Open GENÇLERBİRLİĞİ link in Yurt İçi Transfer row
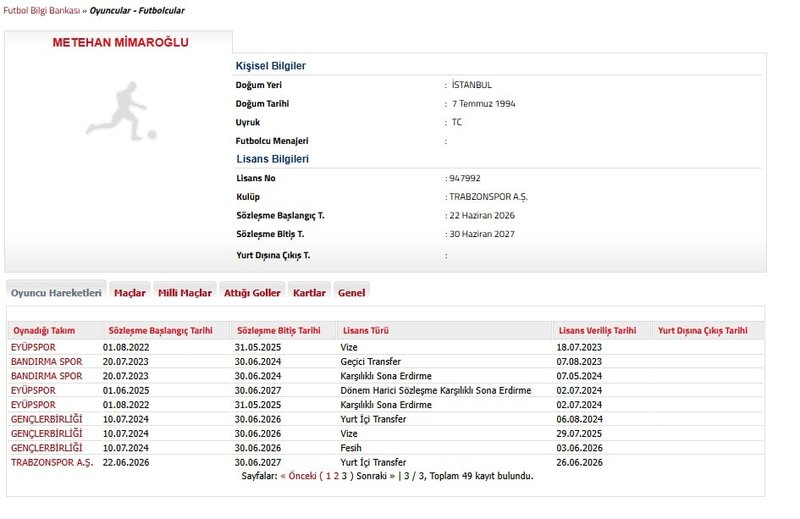The image size is (800, 519). point(46,419)
